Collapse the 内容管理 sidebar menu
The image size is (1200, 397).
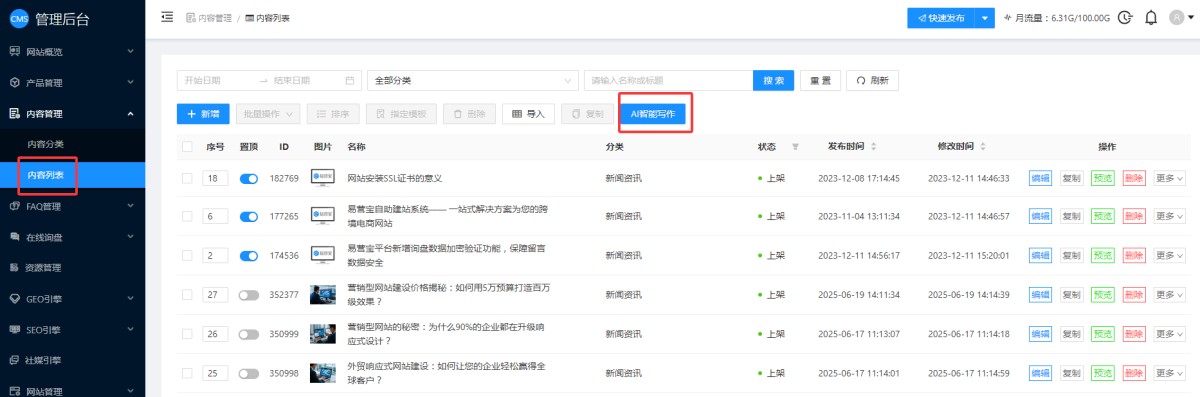click(72, 113)
